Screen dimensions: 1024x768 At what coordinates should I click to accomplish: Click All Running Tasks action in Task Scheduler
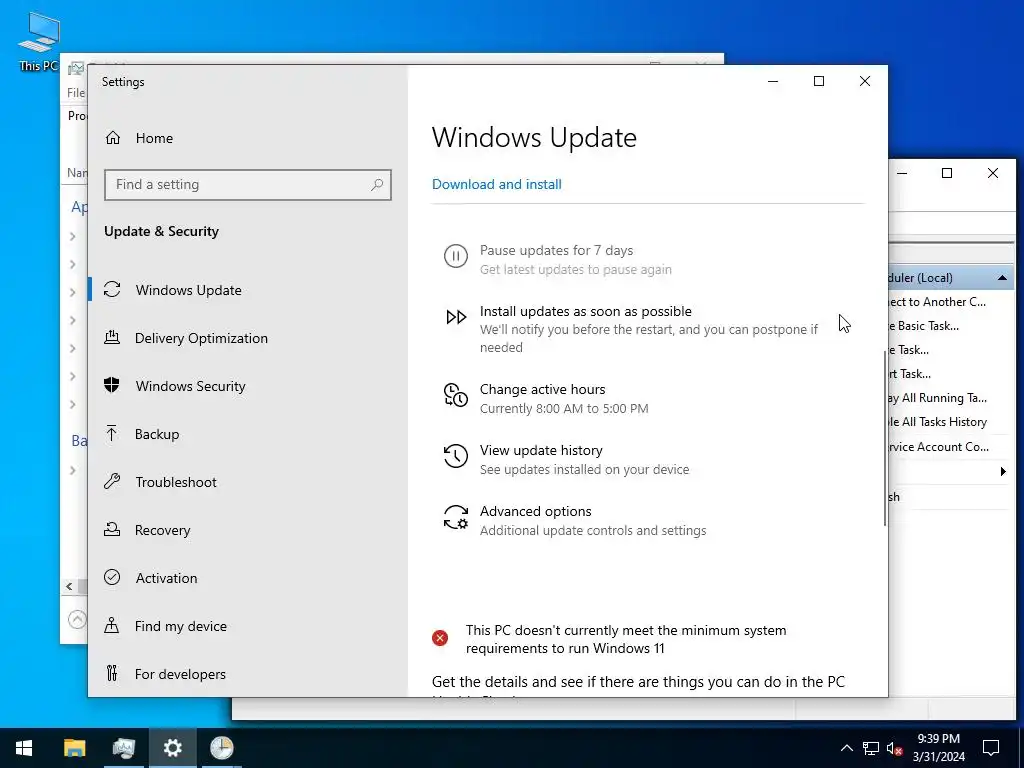point(938,398)
